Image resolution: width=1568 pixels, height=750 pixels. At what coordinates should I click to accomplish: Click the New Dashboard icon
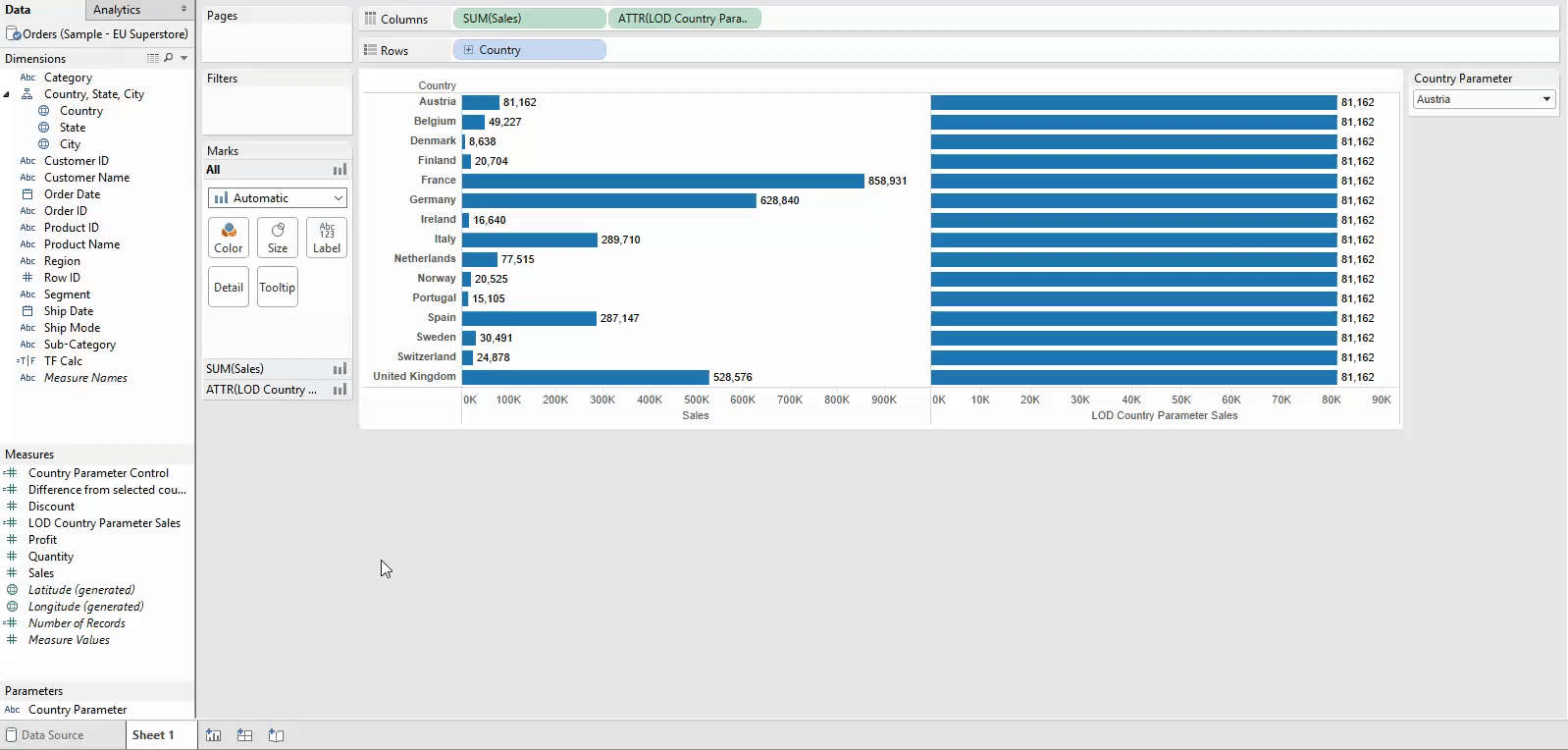coord(244,735)
